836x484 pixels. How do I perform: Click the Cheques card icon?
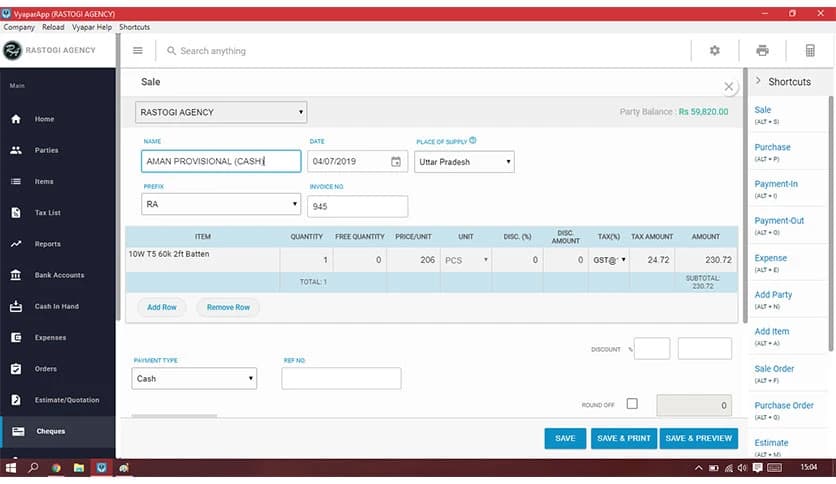point(18,431)
